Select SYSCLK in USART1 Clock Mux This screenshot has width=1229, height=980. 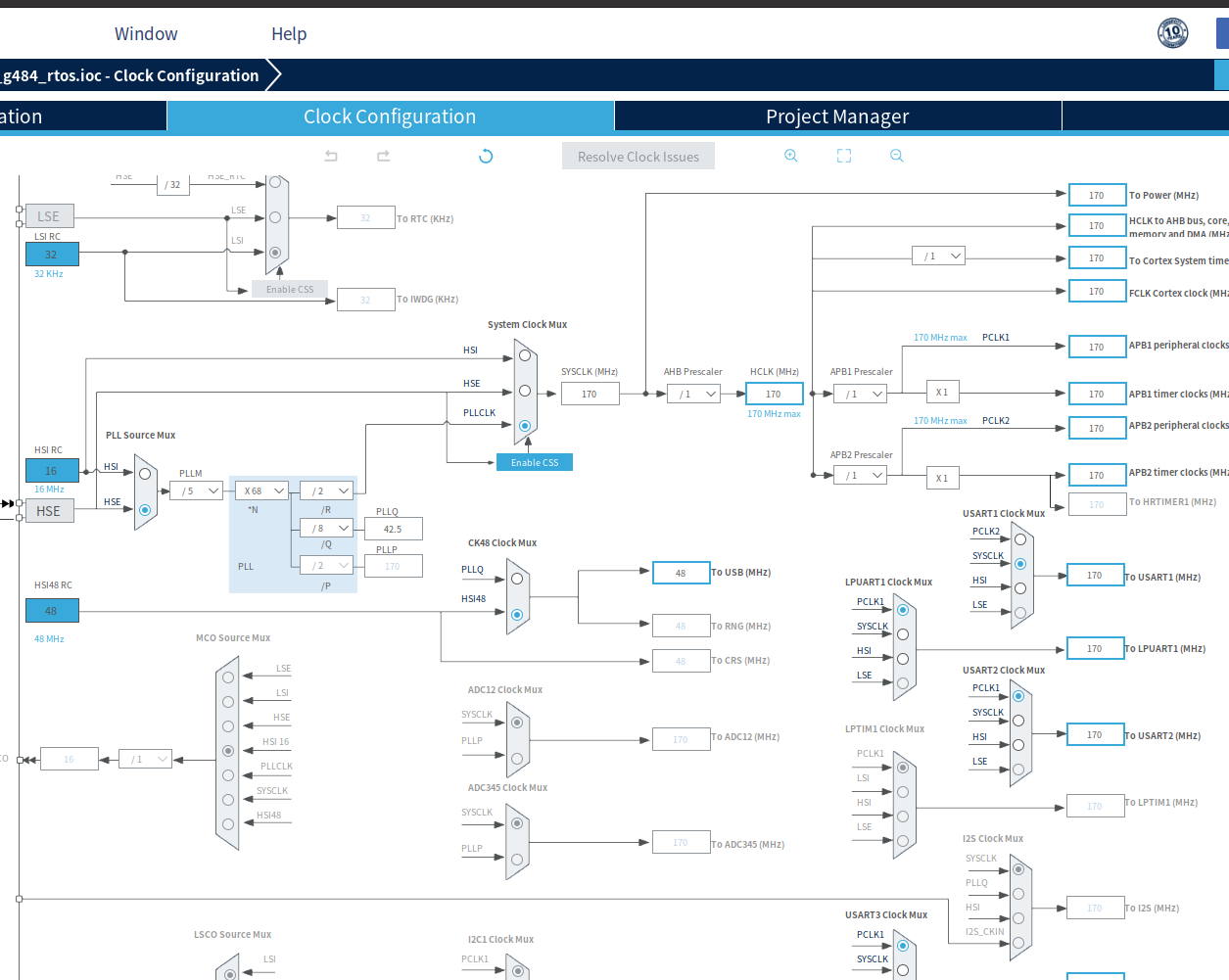coord(1020,564)
